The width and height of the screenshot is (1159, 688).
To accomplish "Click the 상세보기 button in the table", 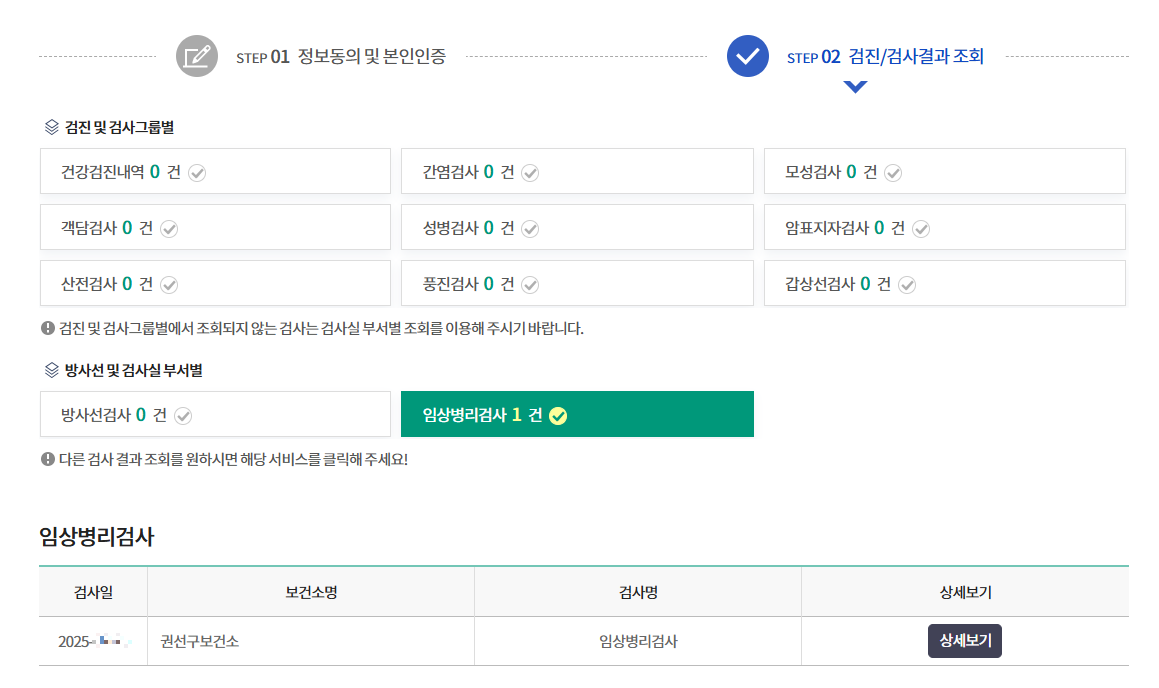I will (x=963, y=641).
